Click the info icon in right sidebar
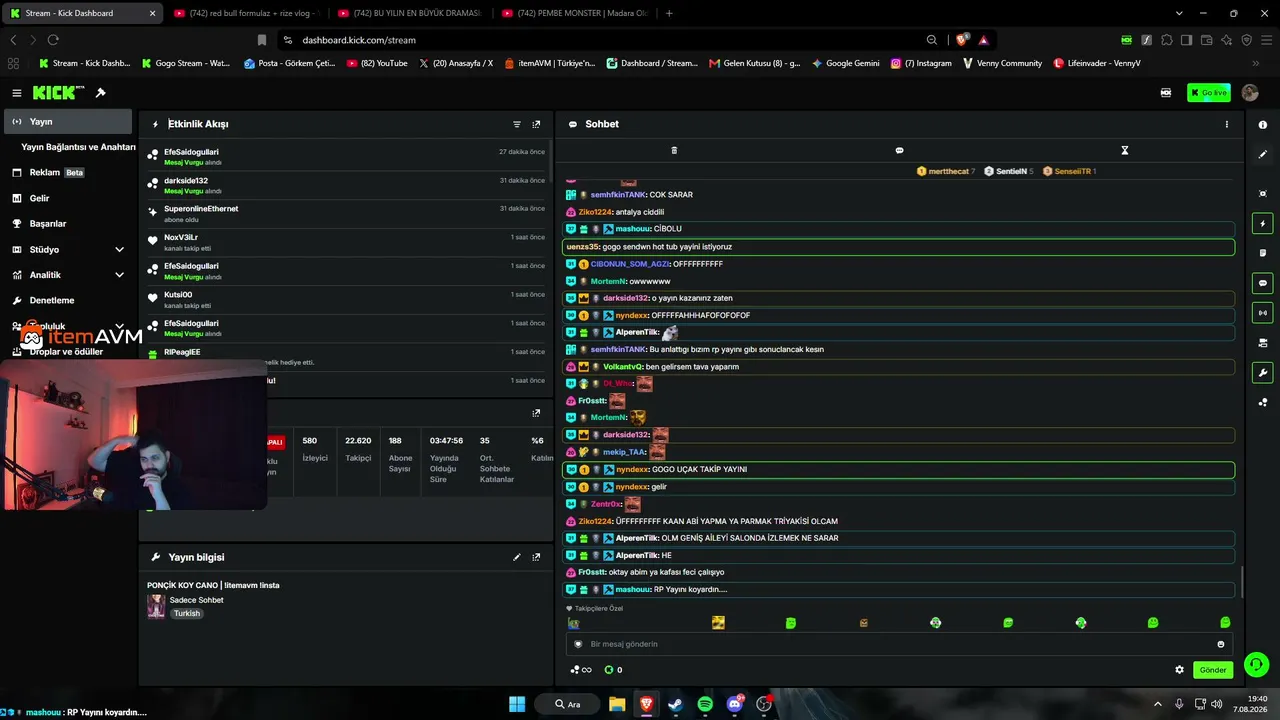Image resolution: width=1280 pixels, height=720 pixels. [1263, 124]
